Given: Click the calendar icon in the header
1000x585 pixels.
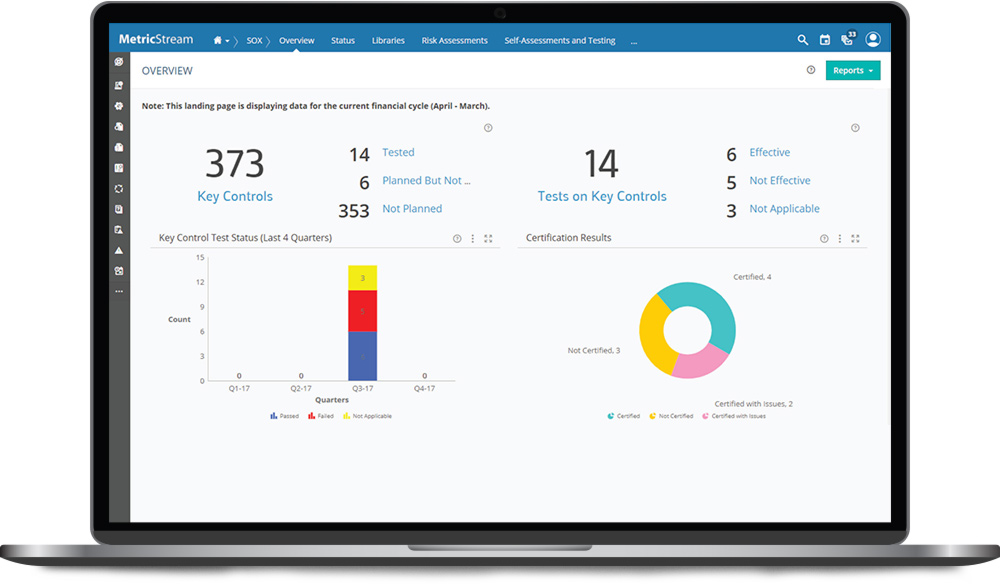Looking at the screenshot, I should (x=824, y=39).
